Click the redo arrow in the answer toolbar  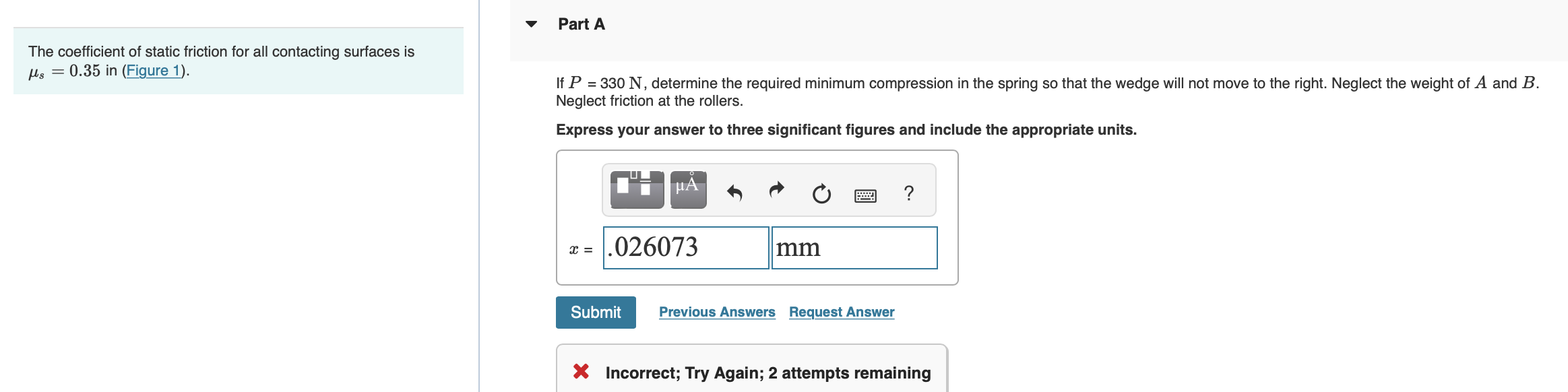pyautogui.click(x=776, y=192)
